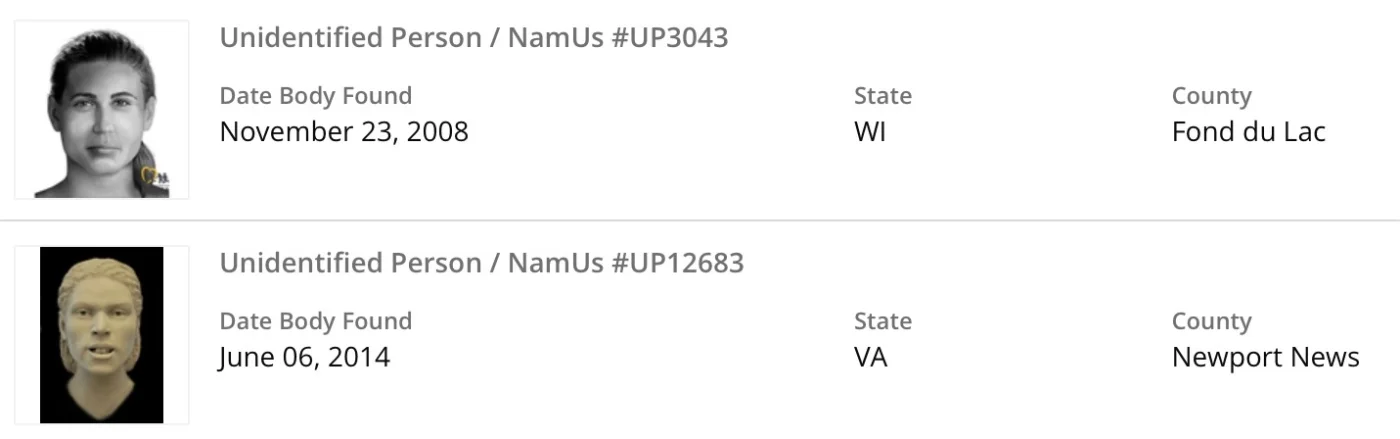The height and width of the screenshot is (439, 1400).
Task: Click the divider line between the two cases
Action: pyautogui.click(x=700, y=220)
